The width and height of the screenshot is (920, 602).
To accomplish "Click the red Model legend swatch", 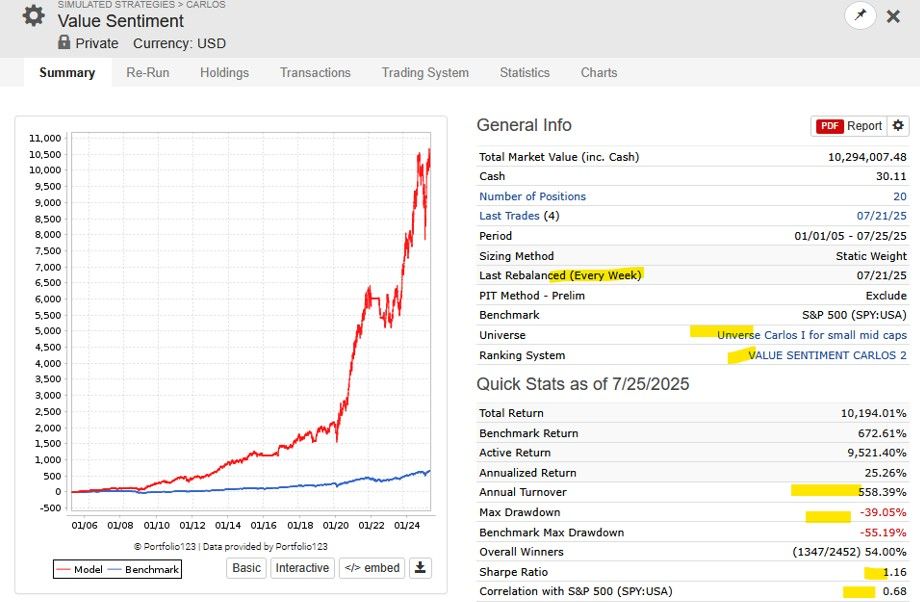I will coord(65,570).
